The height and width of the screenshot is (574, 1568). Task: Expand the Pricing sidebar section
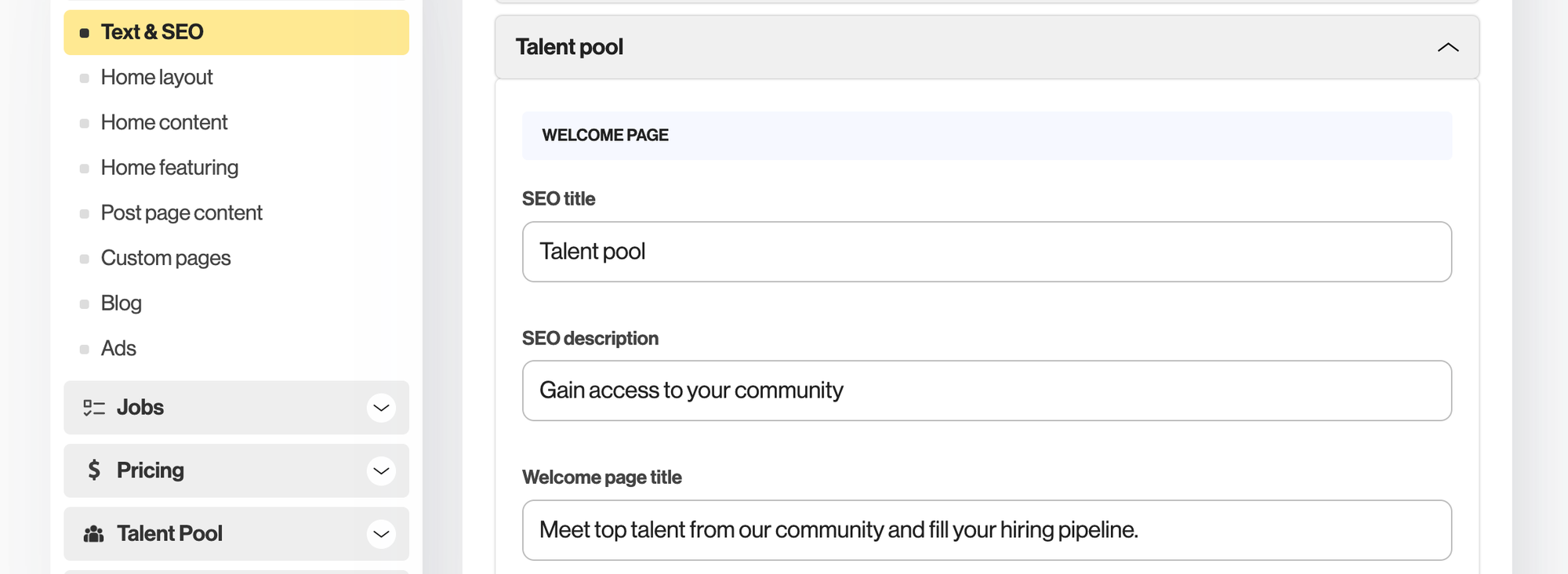pyautogui.click(x=381, y=470)
